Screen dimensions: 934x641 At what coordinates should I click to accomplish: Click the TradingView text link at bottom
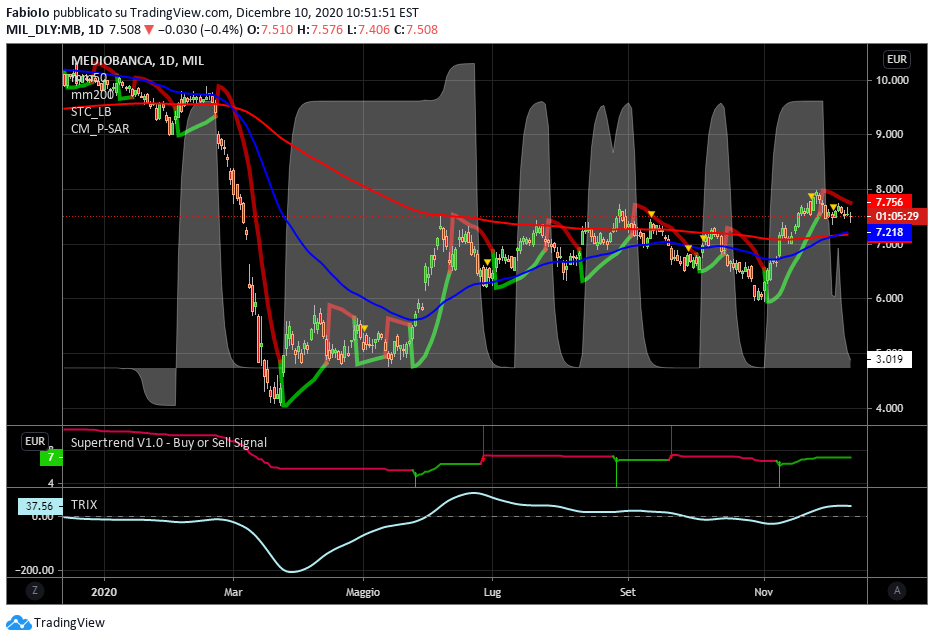[69, 623]
